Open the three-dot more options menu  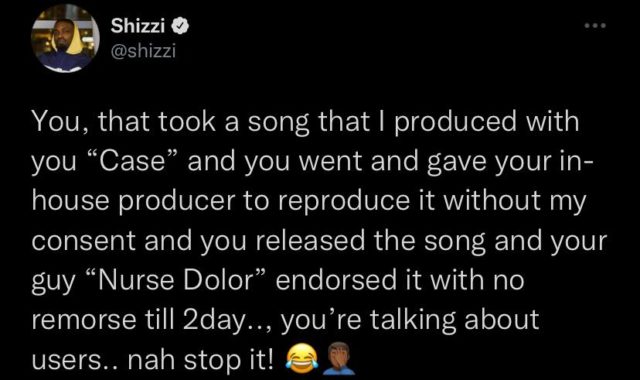tap(596, 26)
